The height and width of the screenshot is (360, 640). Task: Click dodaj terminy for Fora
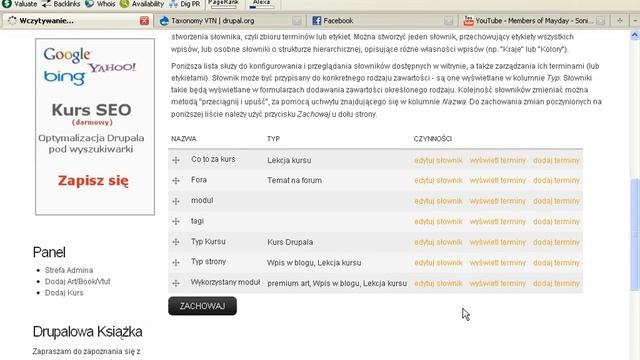tap(556, 180)
